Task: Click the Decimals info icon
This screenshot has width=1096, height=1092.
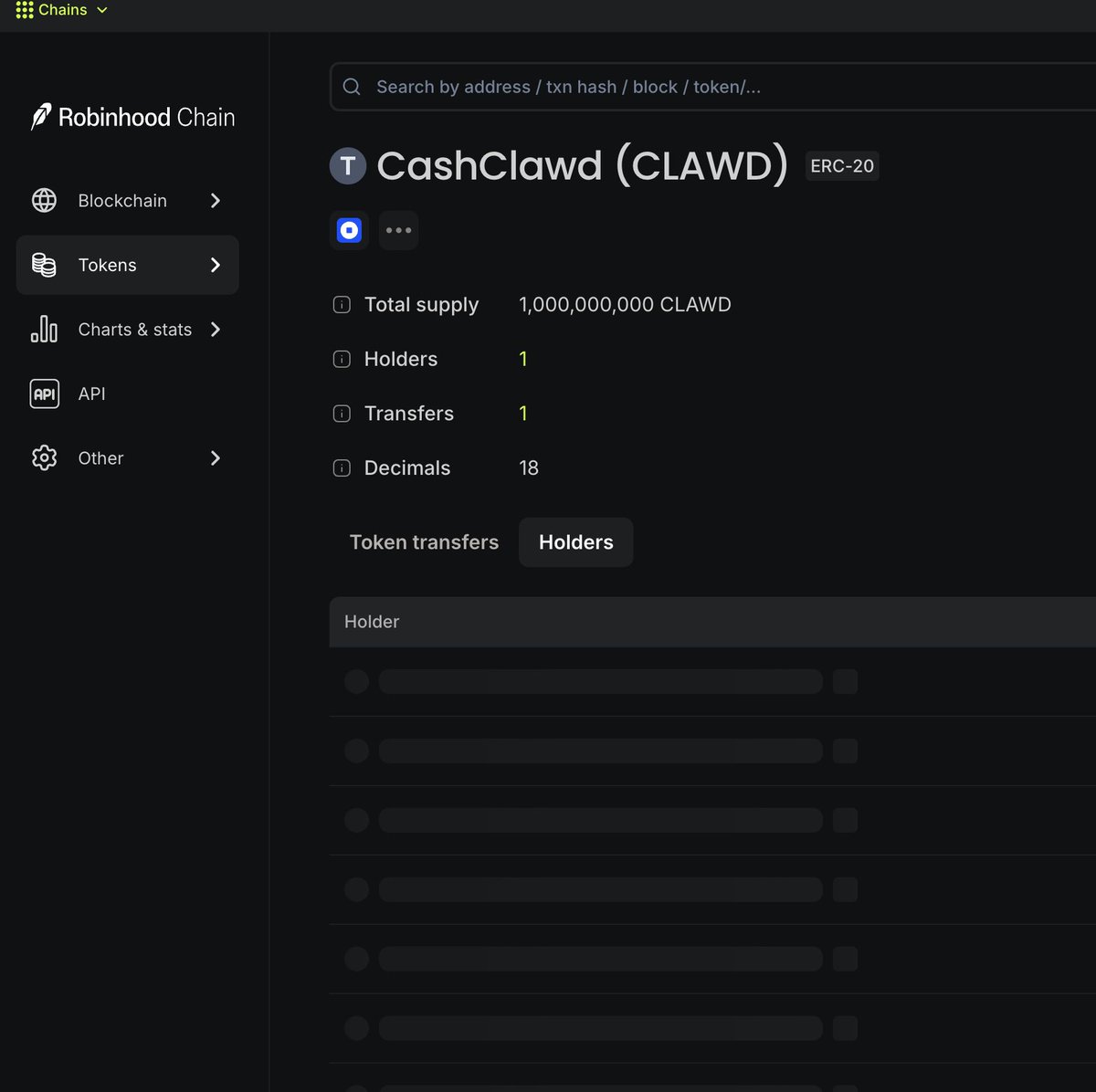Action: (342, 468)
